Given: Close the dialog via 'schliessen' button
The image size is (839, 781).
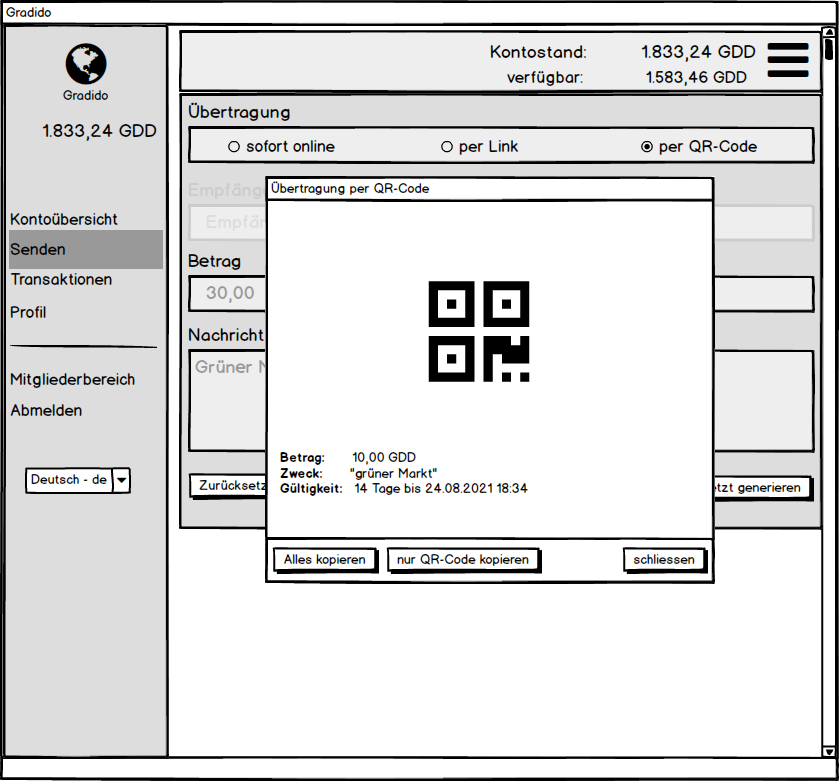Looking at the screenshot, I should coord(663,560).
